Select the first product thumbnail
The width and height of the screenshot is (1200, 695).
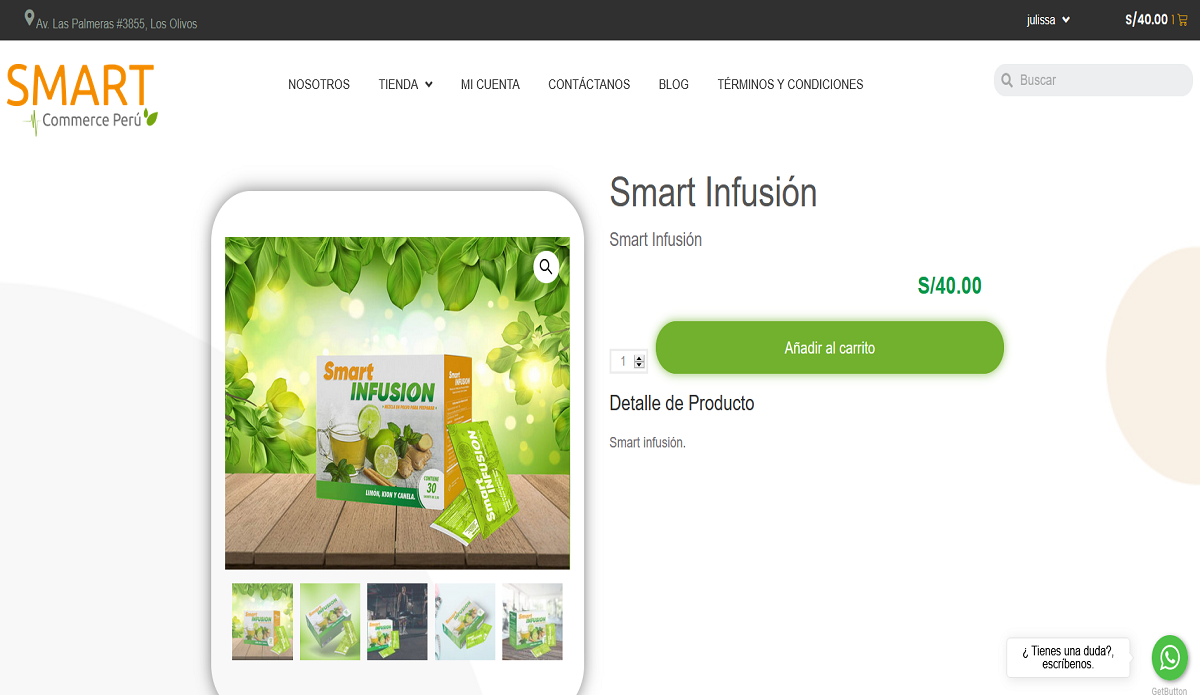click(x=263, y=622)
